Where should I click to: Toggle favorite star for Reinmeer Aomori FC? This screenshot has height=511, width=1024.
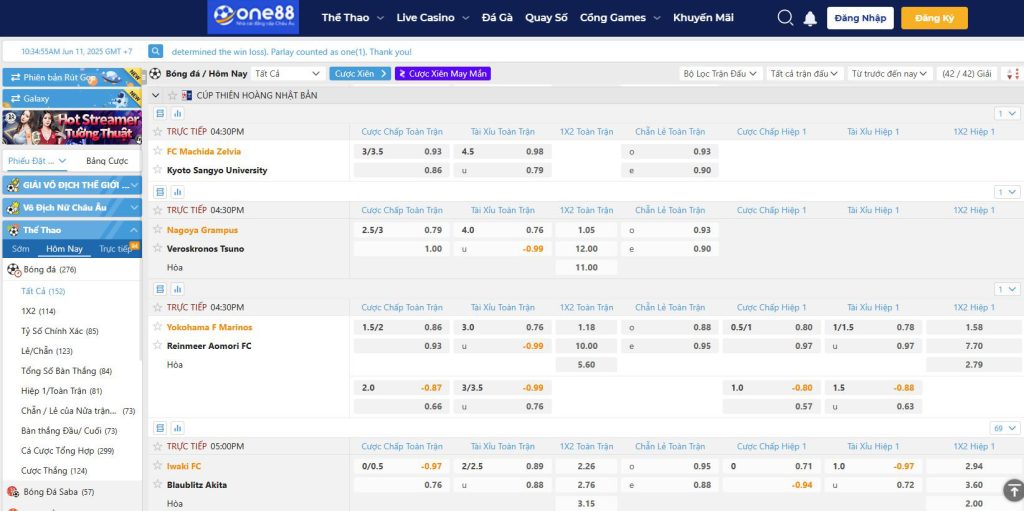pos(157,346)
